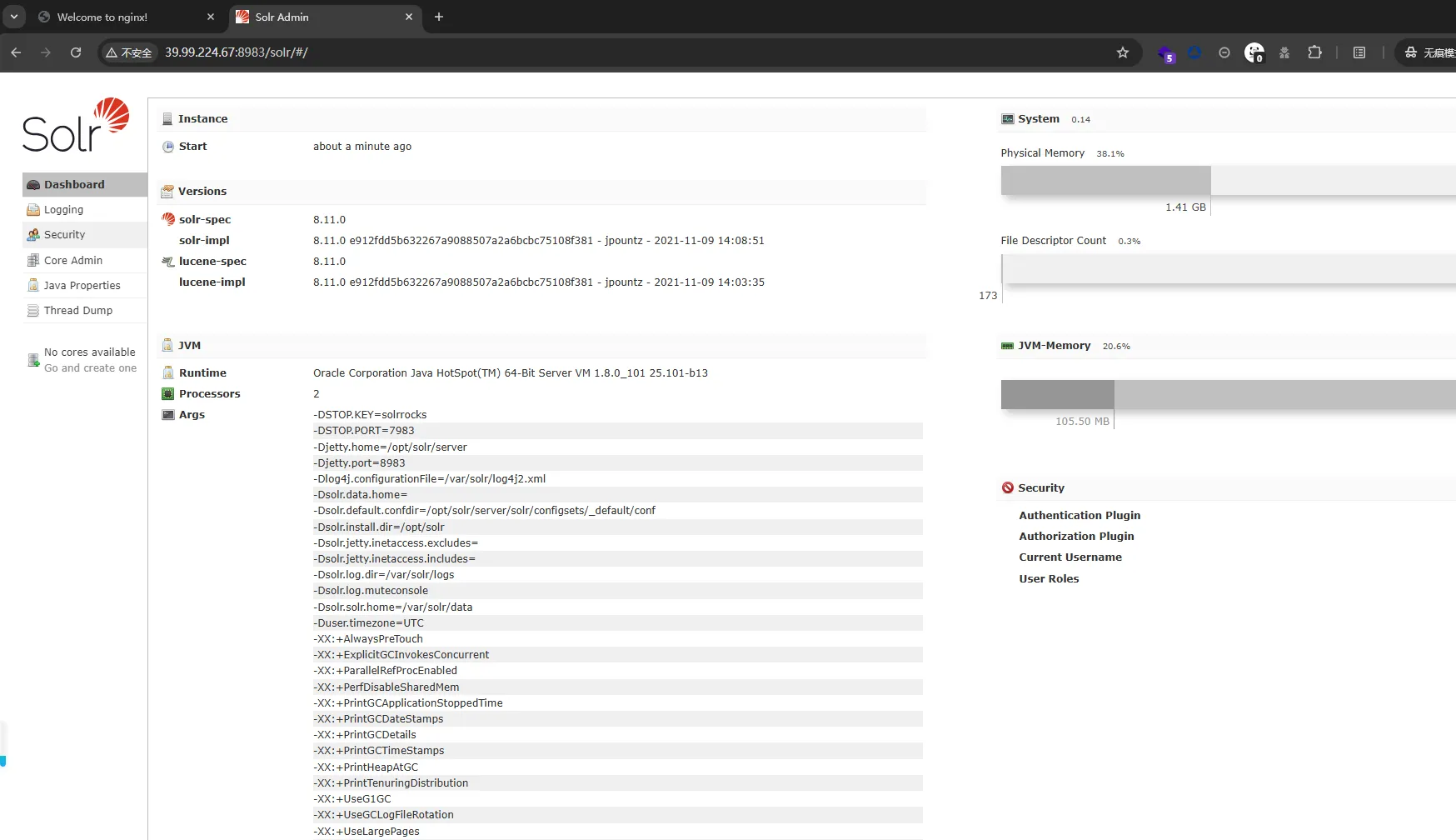Click the Runtime row icon

[x=168, y=373]
